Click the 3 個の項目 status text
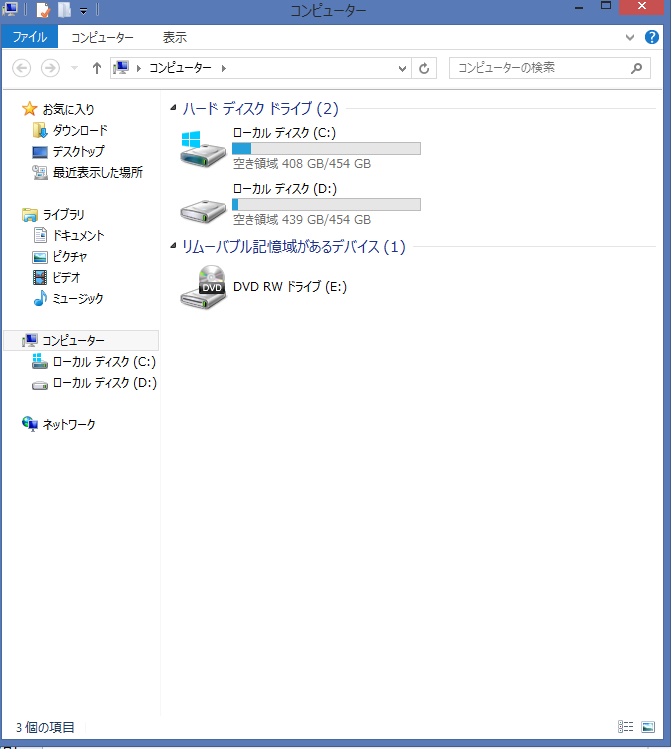The image size is (671, 749). pos(45,727)
